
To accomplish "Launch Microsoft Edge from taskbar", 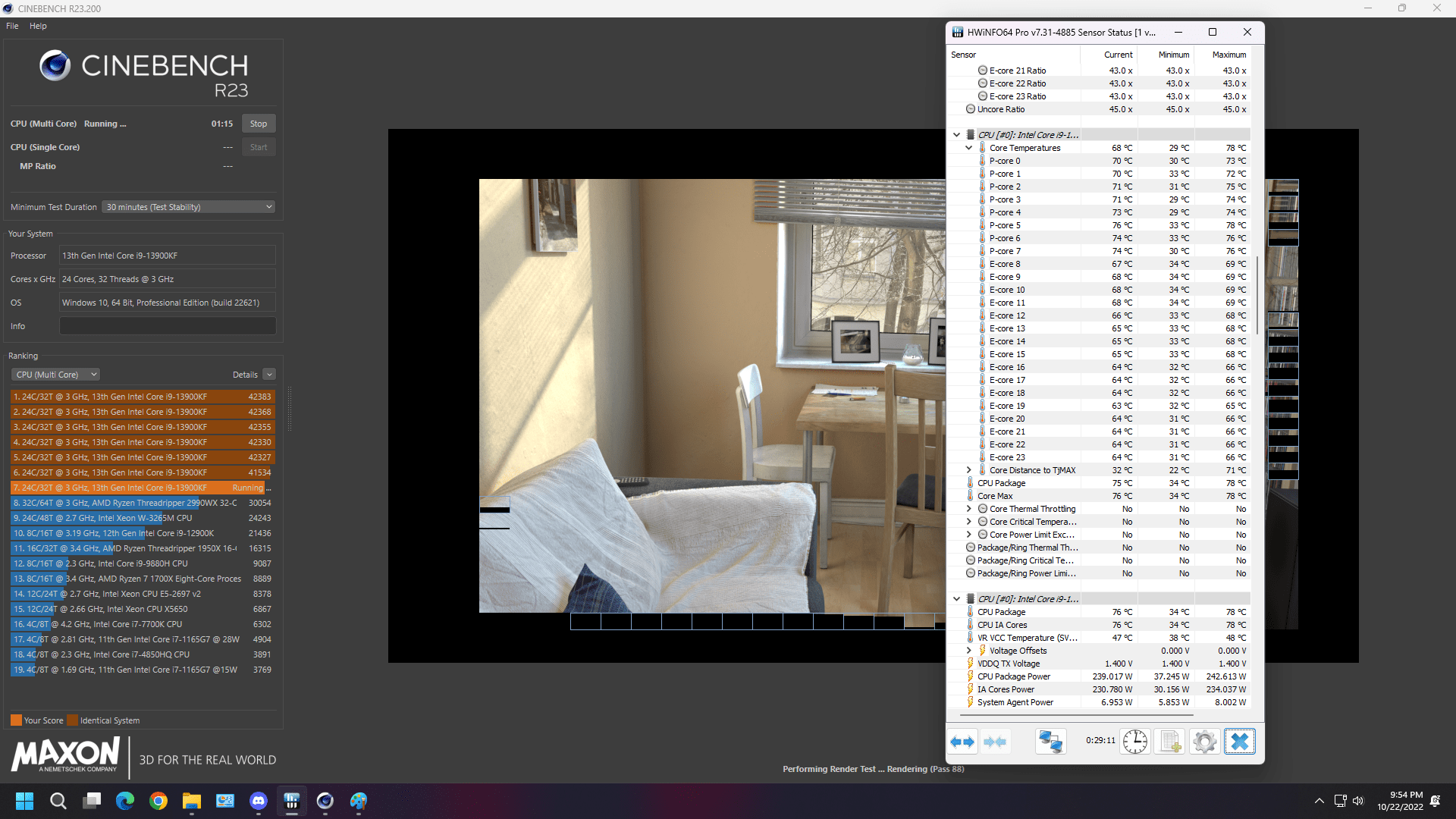I will coord(125,801).
